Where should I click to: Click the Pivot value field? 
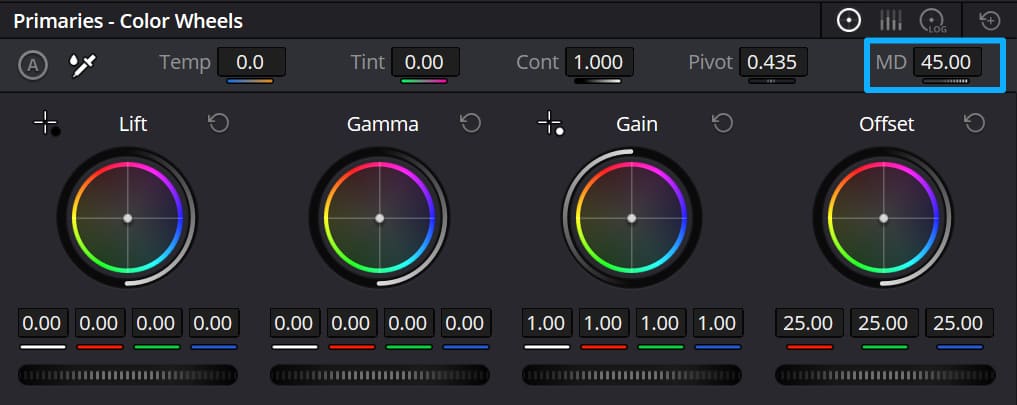point(773,62)
